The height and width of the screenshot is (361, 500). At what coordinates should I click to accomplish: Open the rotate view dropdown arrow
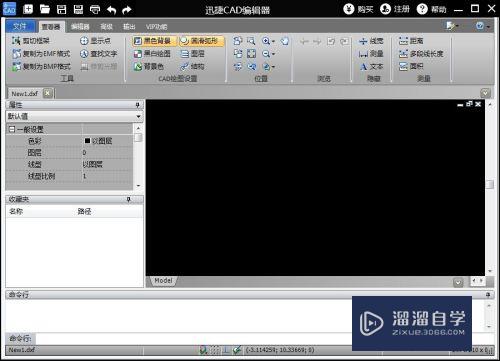(274, 67)
